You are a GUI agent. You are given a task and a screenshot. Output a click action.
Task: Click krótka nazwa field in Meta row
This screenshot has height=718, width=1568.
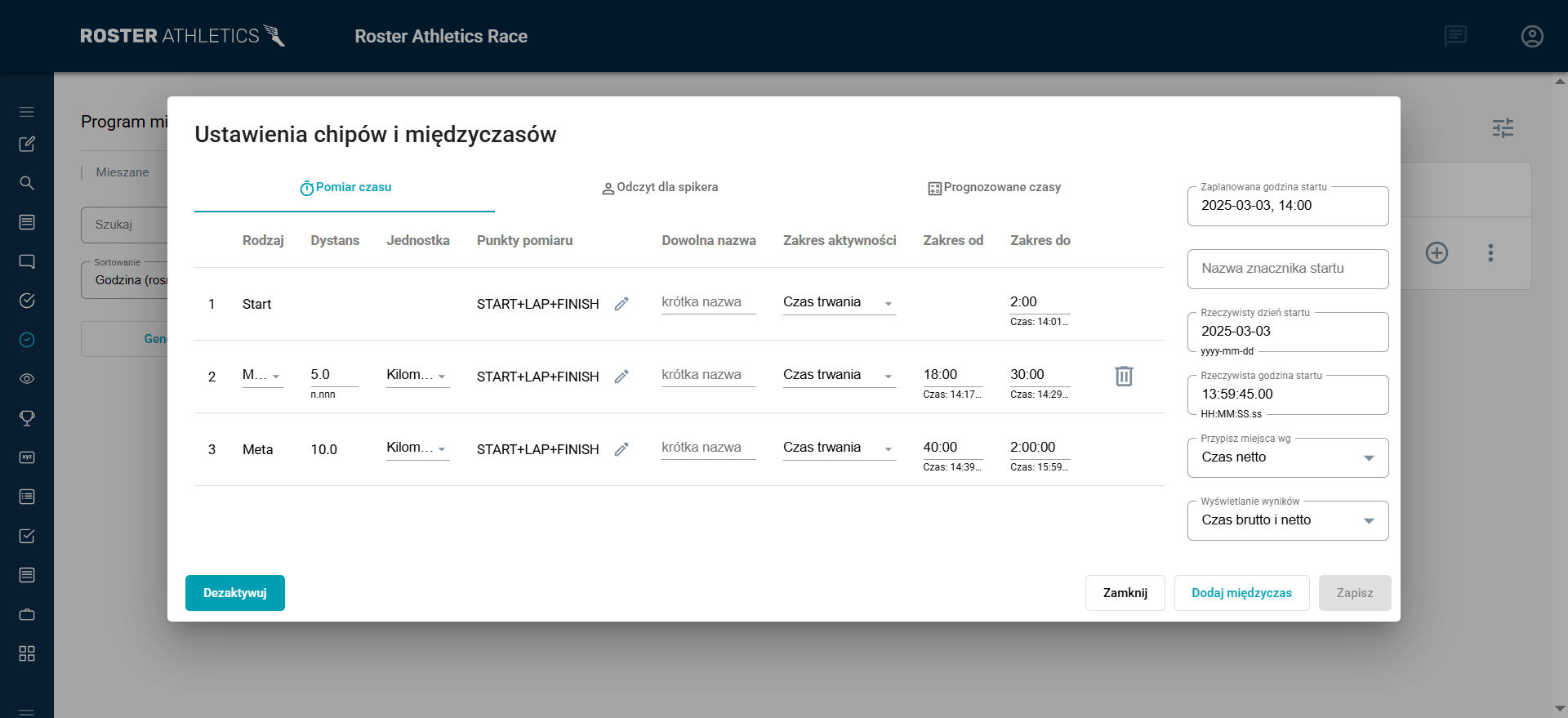click(x=709, y=448)
